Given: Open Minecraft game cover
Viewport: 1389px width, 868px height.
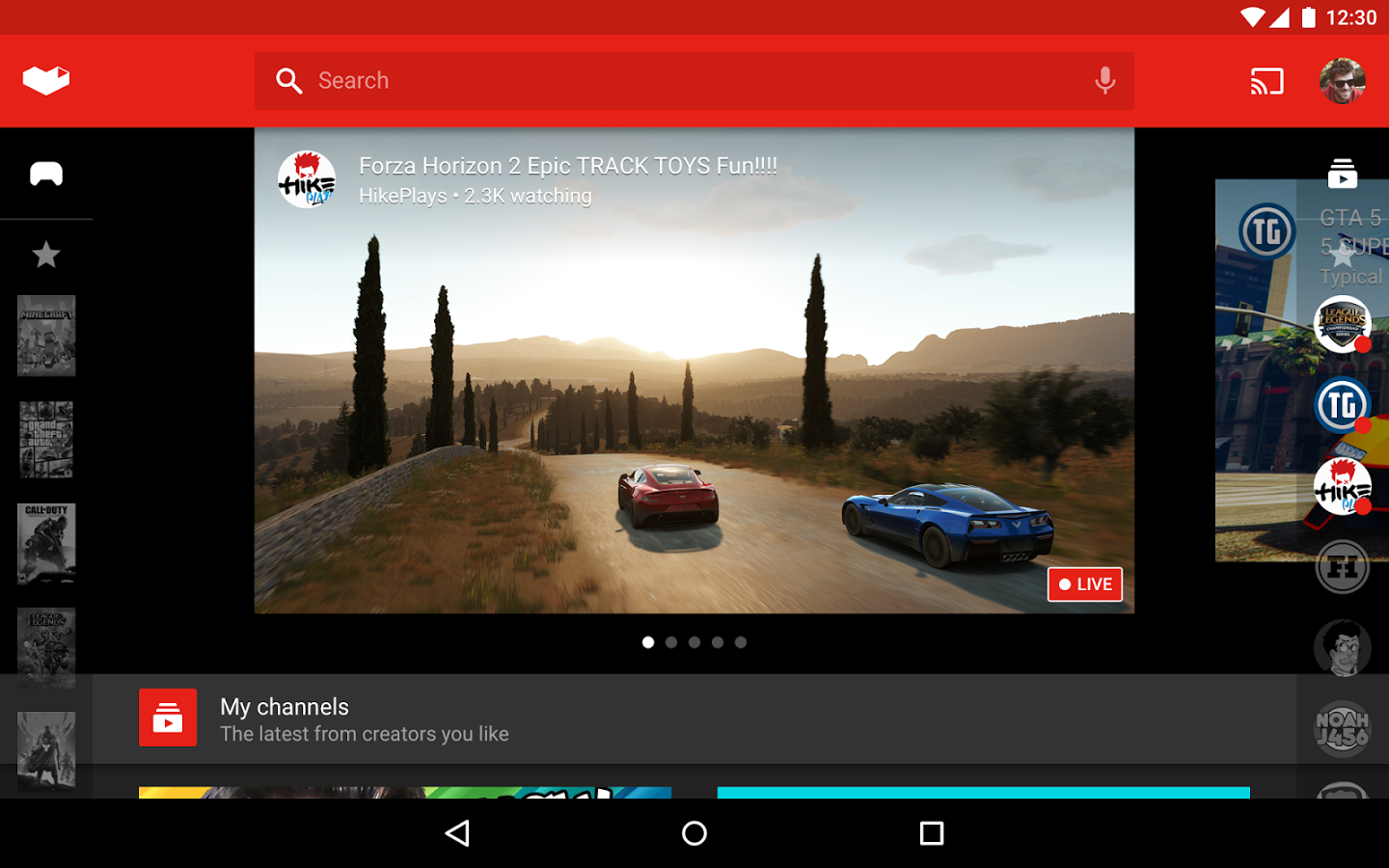Looking at the screenshot, I should click(x=46, y=336).
